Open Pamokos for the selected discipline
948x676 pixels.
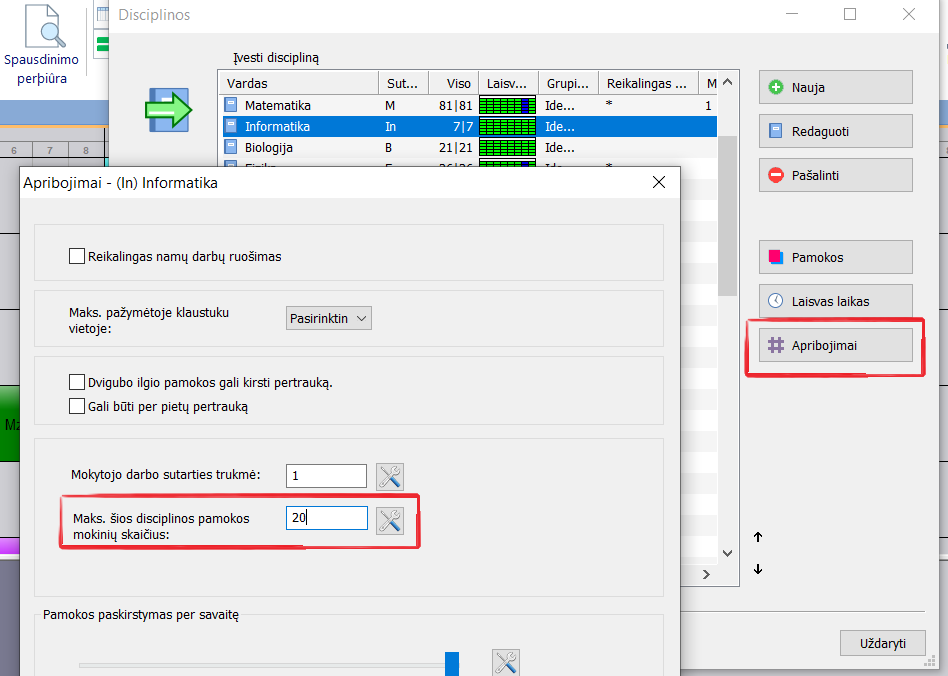pyautogui.click(x=836, y=257)
